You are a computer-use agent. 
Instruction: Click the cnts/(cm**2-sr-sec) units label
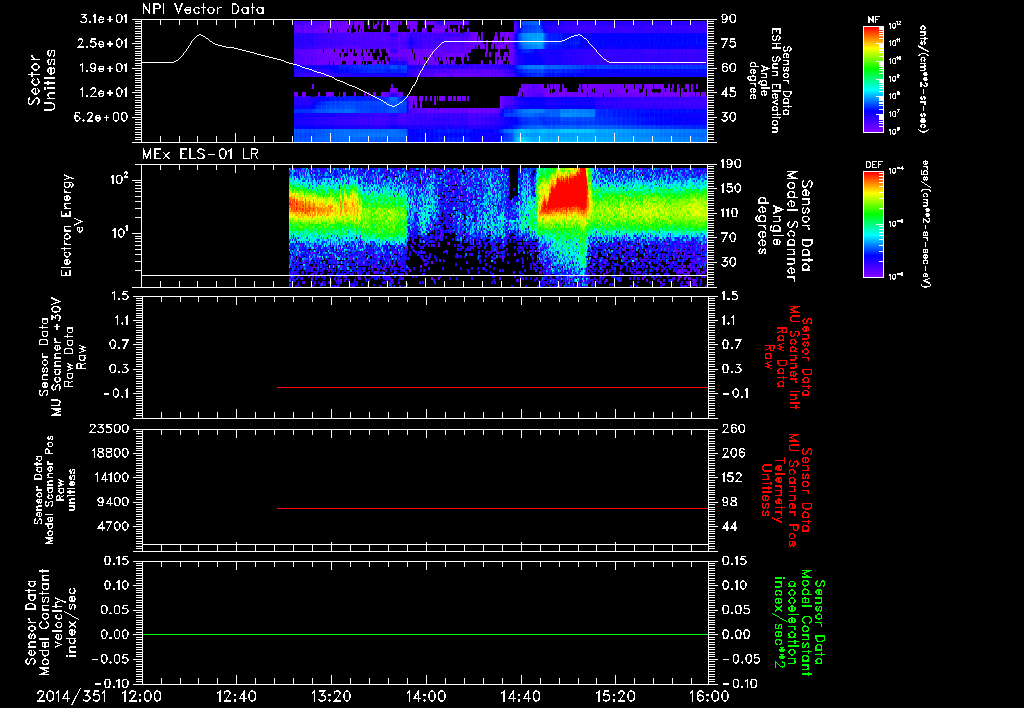tap(923, 78)
